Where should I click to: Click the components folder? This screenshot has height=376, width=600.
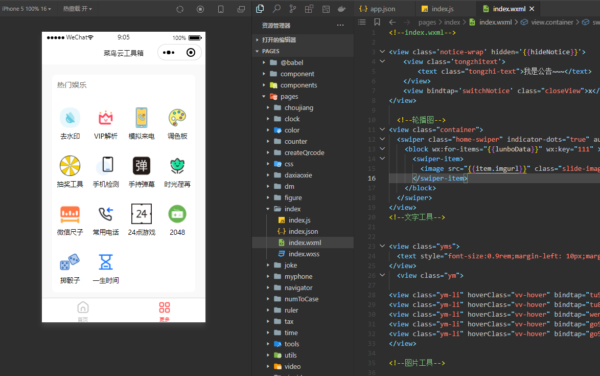coord(298,85)
